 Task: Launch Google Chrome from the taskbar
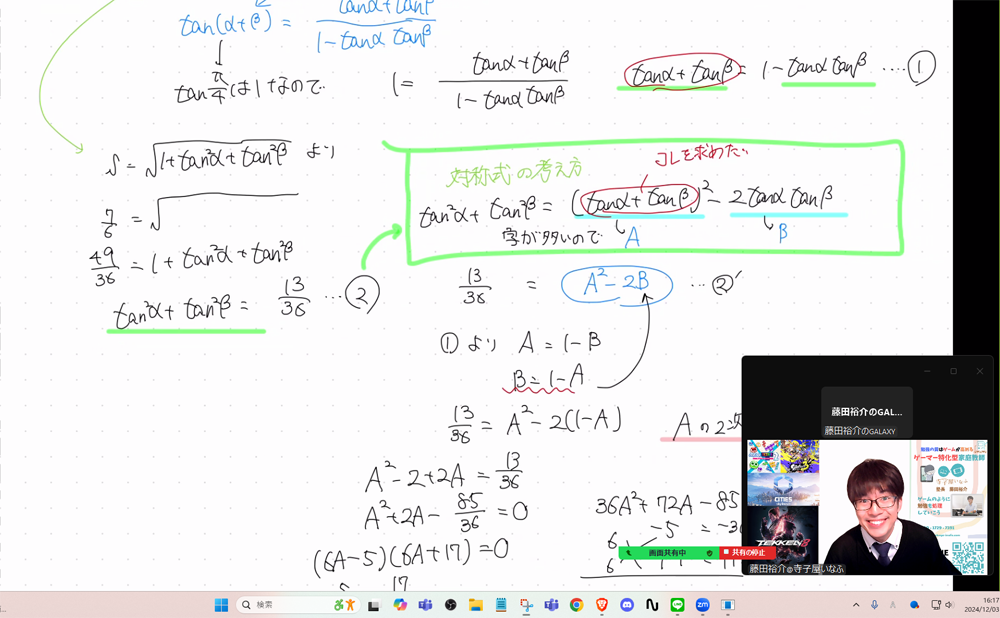coord(577,605)
